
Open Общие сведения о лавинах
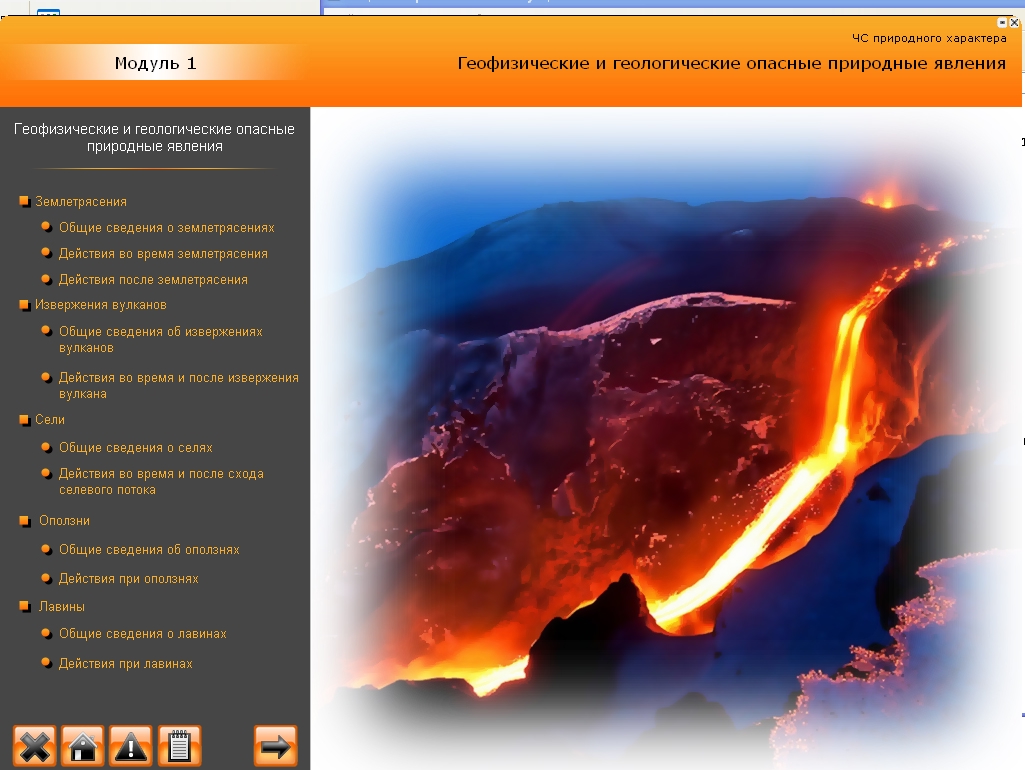[142, 634]
